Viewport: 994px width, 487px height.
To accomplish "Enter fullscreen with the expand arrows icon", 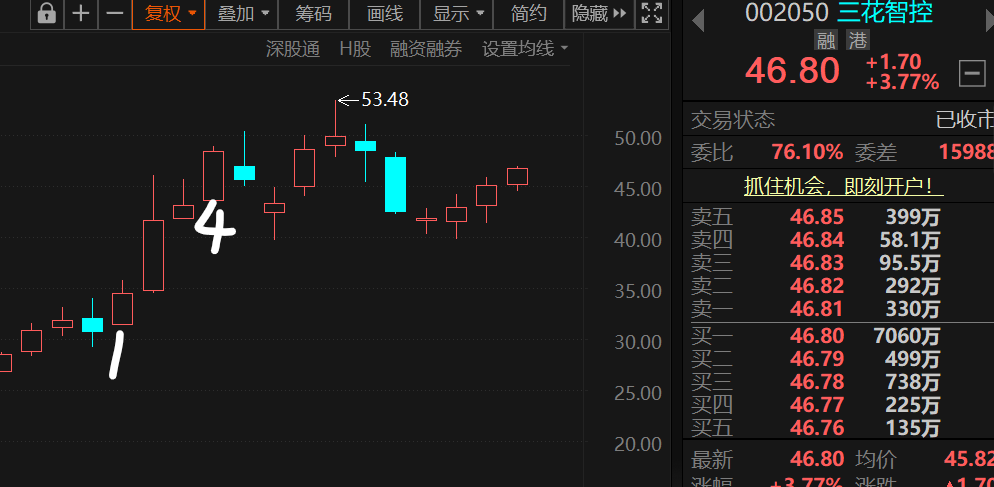I will (x=652, y=14).
